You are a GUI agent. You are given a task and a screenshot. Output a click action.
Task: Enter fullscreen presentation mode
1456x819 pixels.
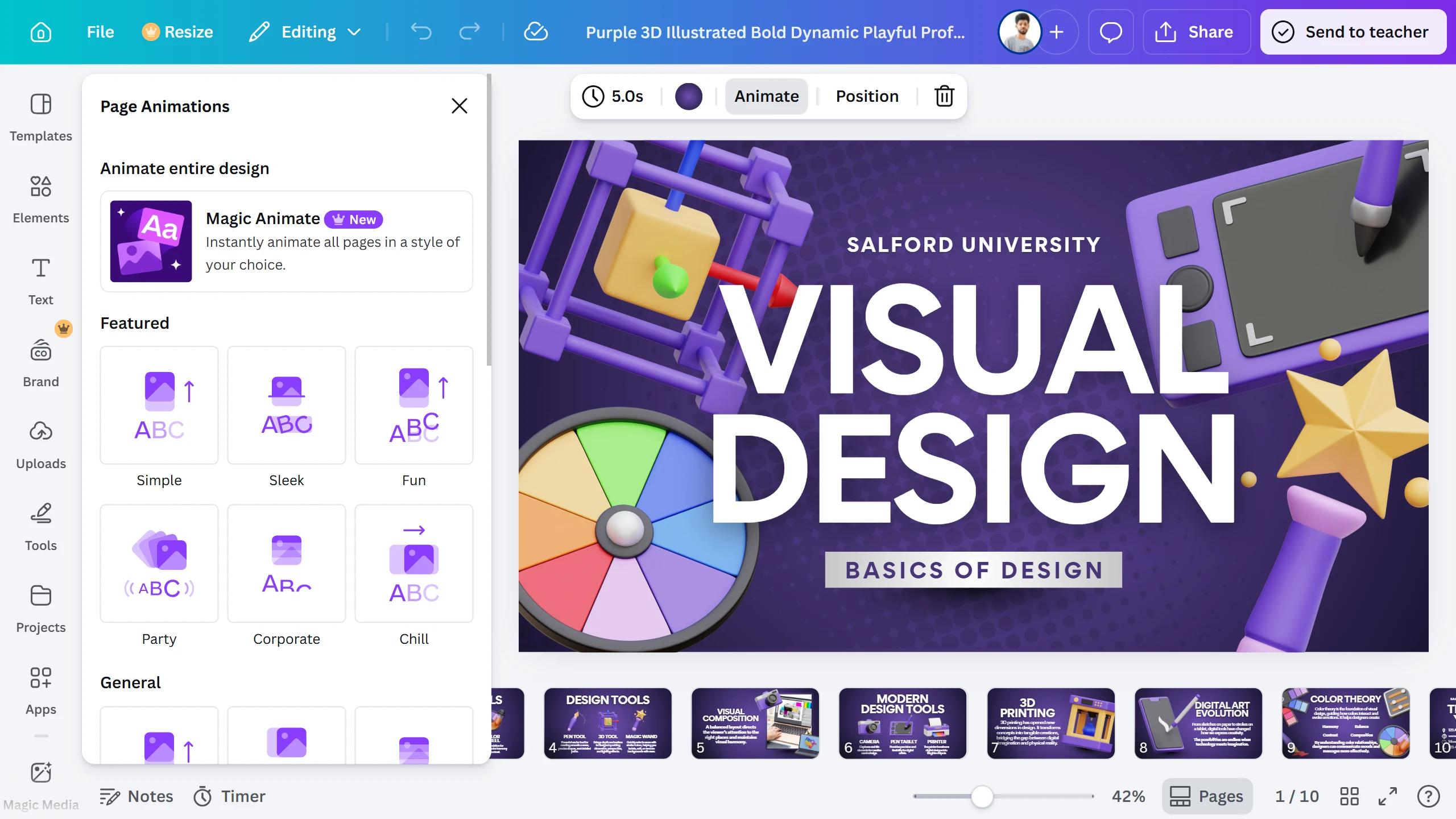1388,796
